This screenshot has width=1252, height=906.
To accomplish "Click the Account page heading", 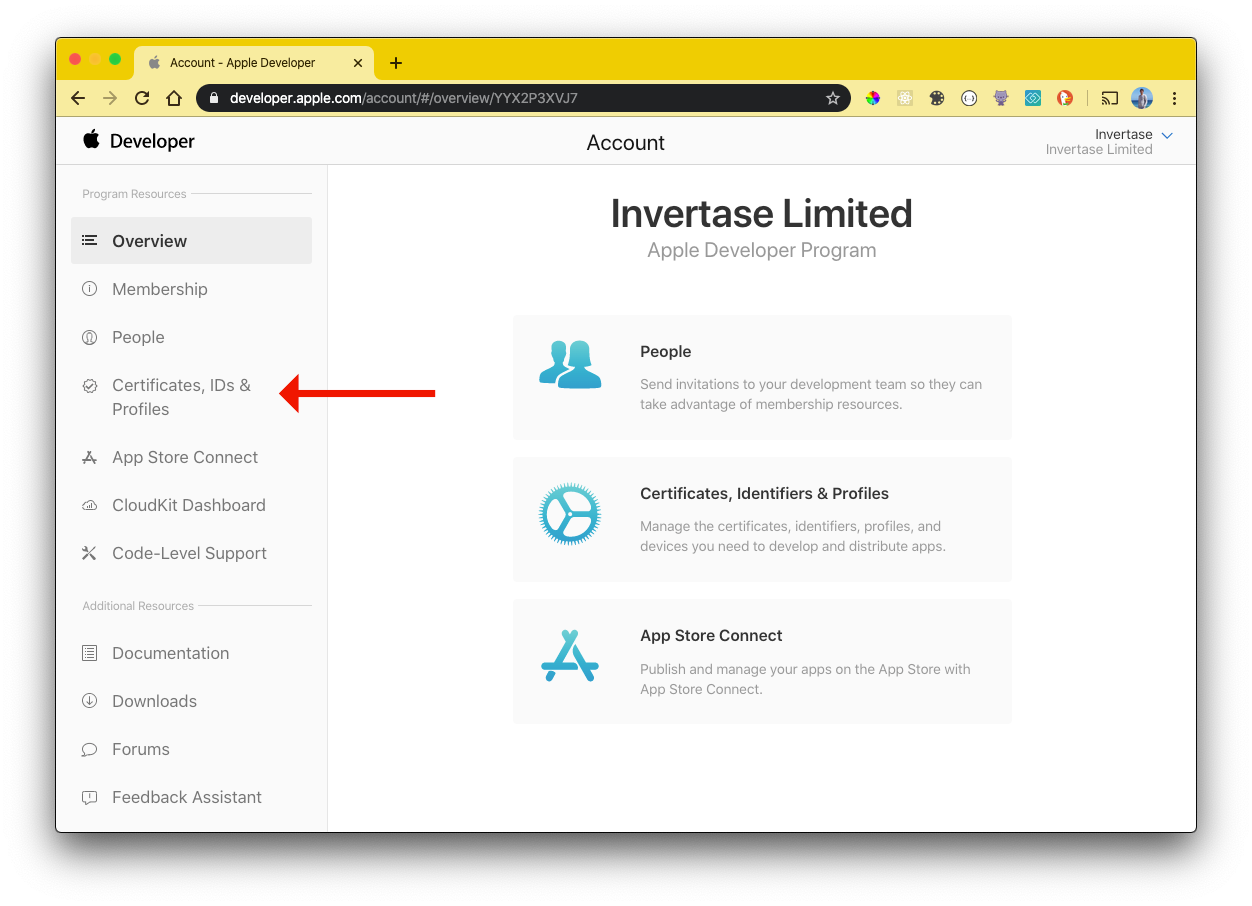I will tap(626, 143).
